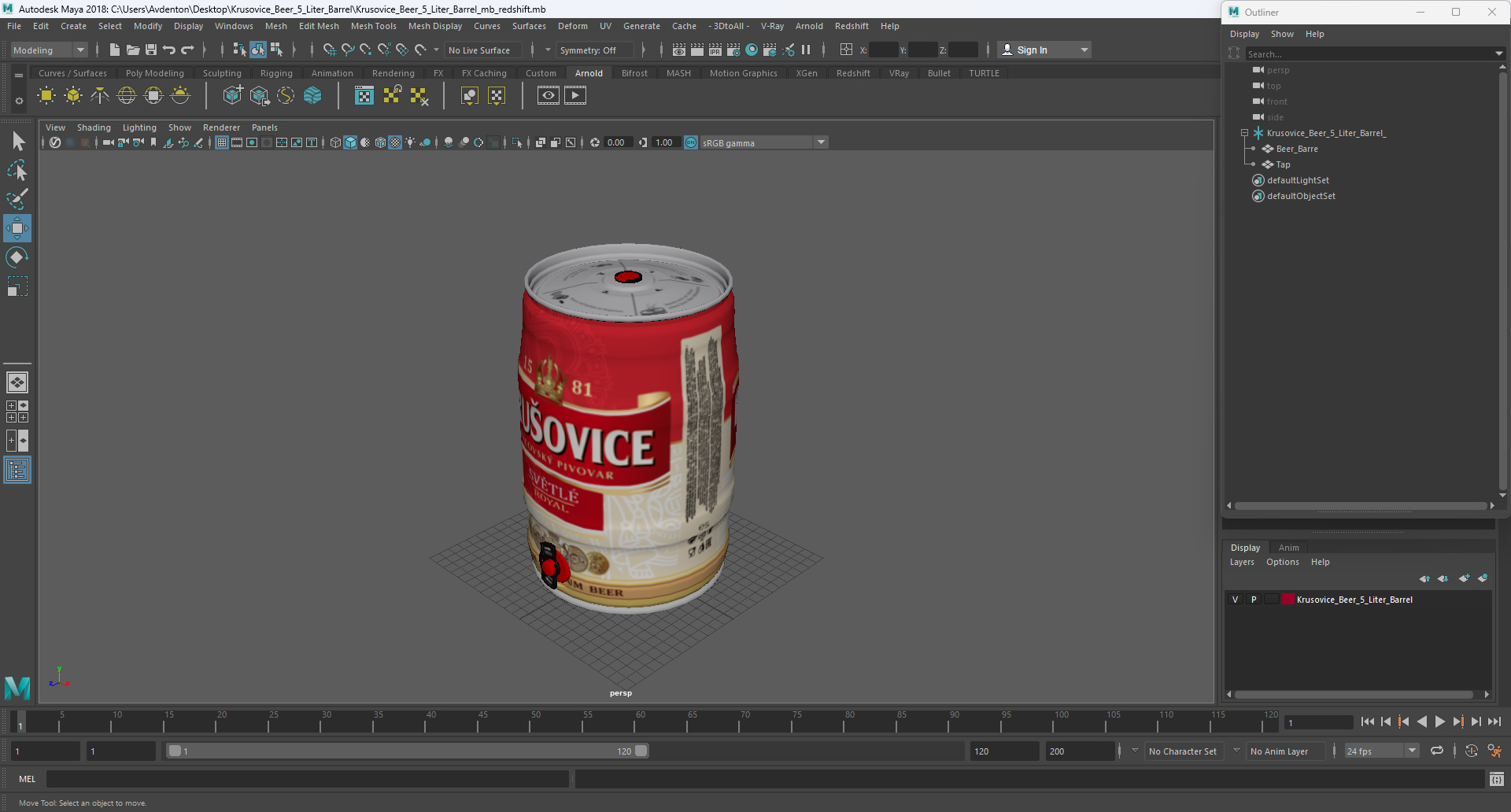The height and width of the screenshot is (812, 1511).
Task: Create Arnold area light icon
Action: (46, 96)
